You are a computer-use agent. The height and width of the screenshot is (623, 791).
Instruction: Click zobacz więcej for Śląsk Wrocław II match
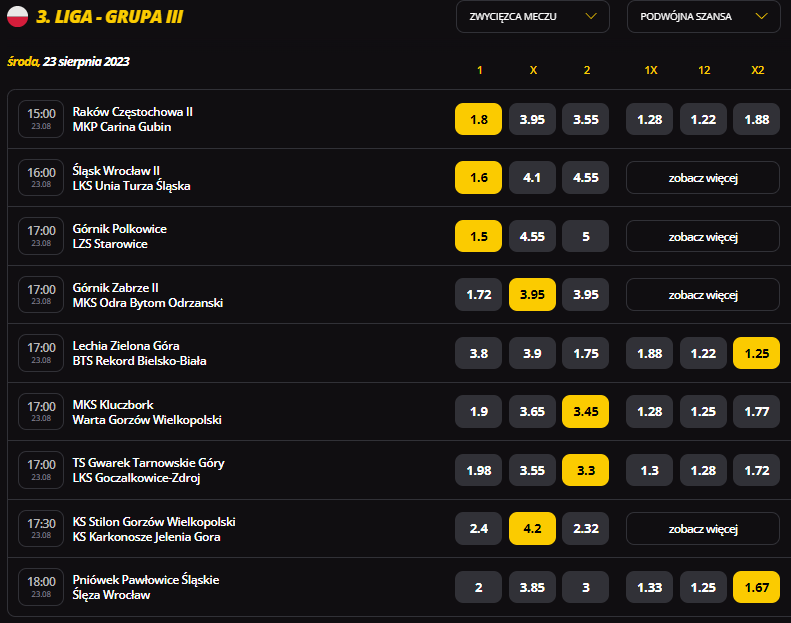(702, 178)
